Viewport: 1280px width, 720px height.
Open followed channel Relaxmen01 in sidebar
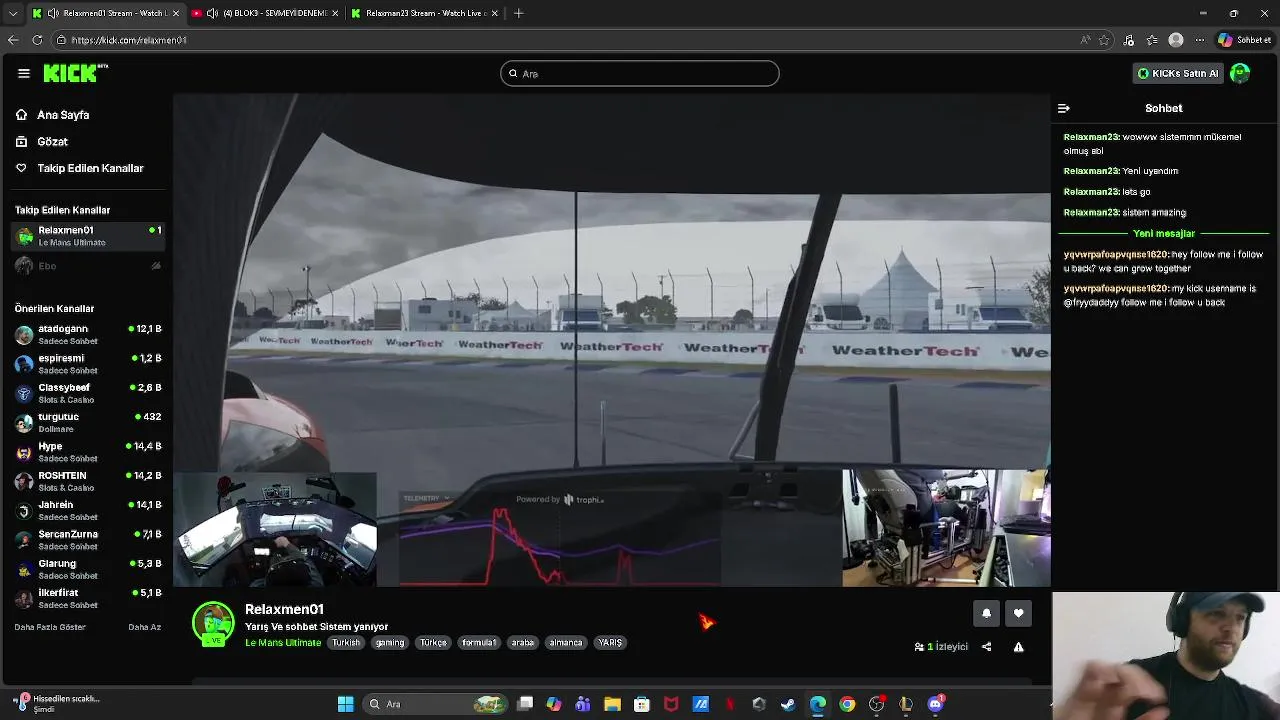pyautogui.click(x=87, y=236)
